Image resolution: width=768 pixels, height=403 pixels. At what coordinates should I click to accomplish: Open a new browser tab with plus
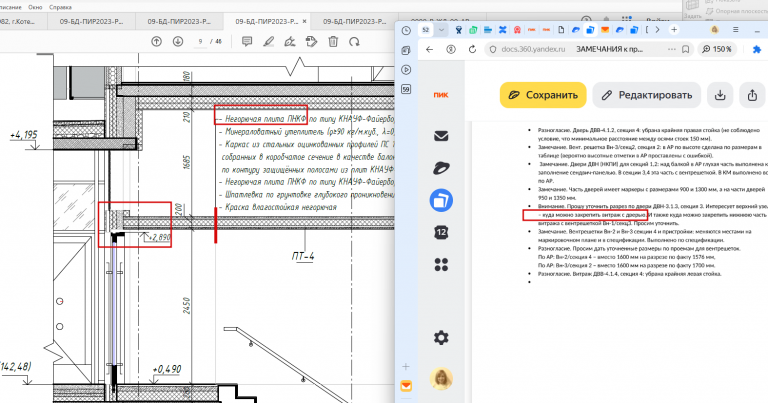click(674, 30)
